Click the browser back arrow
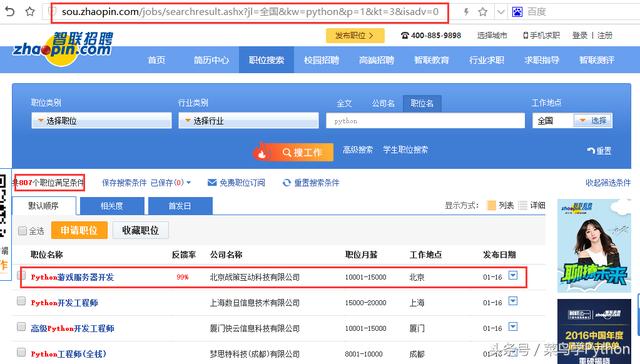 (9, 11)
